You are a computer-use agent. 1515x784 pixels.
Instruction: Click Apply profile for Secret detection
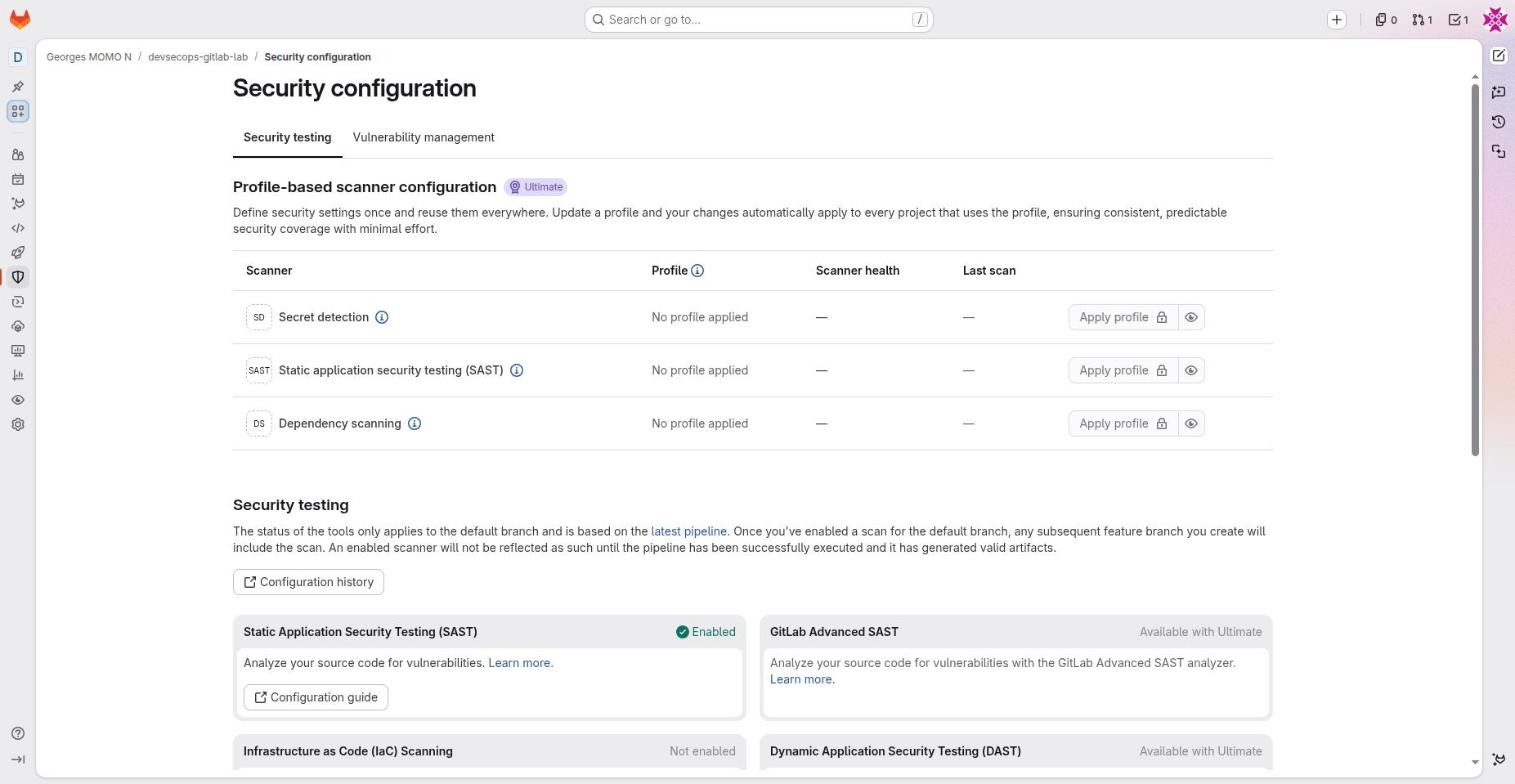tap(1123, 317)
